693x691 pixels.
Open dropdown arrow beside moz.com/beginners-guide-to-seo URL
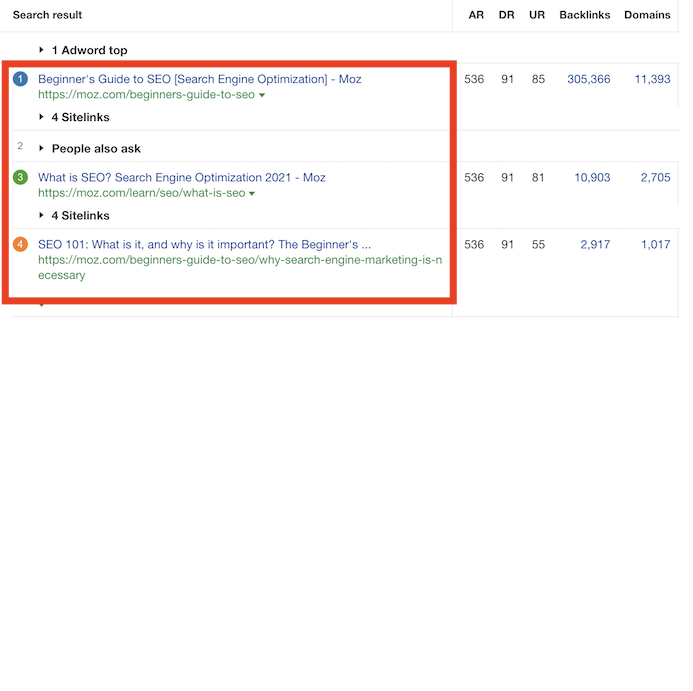pyautogui.click(x=262, y=95)
